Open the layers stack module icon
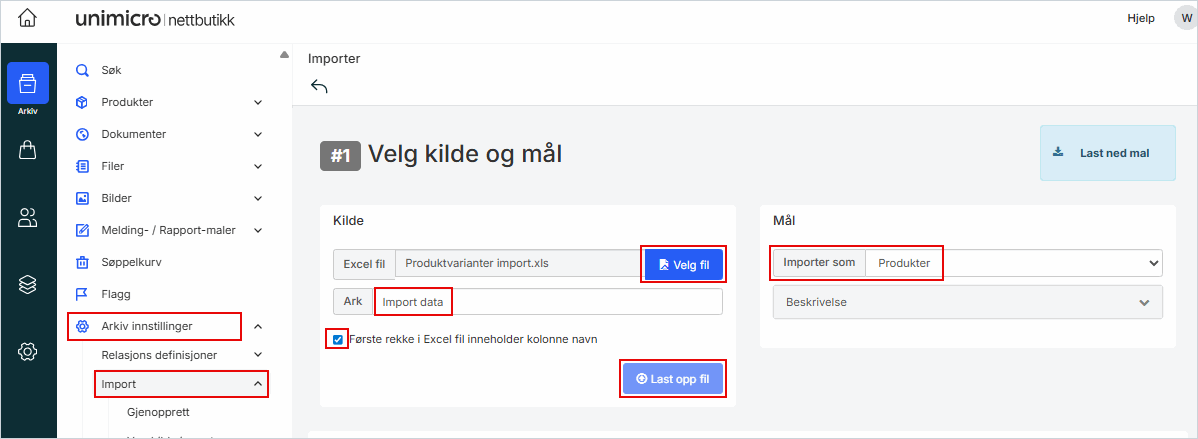 coord(28,285)
